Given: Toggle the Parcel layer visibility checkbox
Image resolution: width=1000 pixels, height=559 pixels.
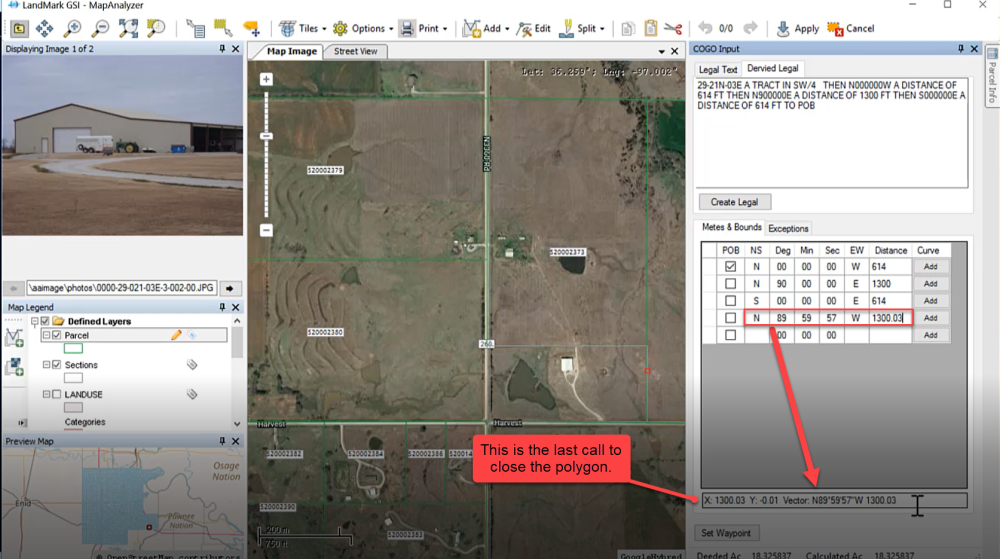Looking at the screenshot, I should pyautogui.click(x=57, y=335).
